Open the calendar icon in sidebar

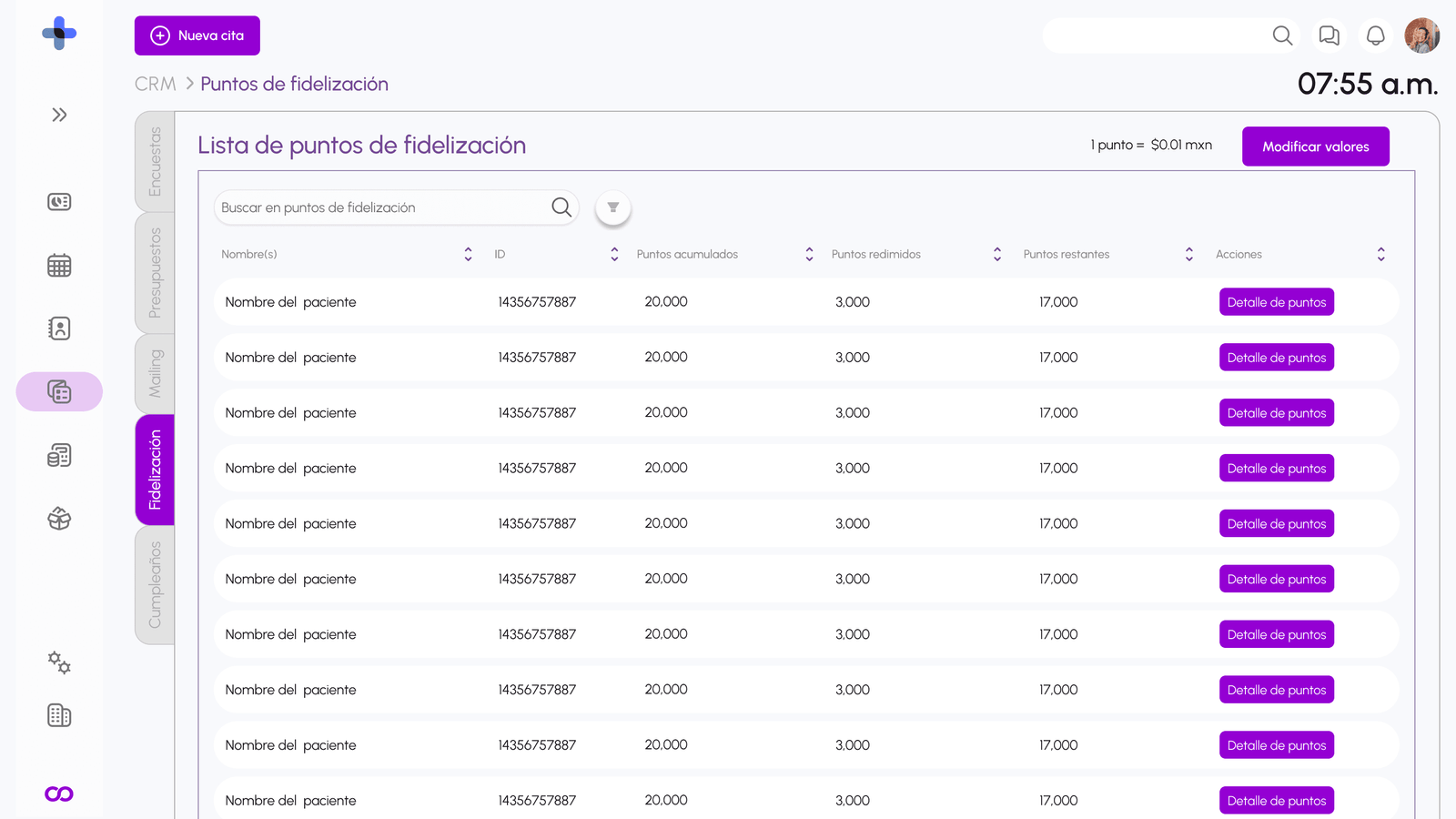click(59, 266)
